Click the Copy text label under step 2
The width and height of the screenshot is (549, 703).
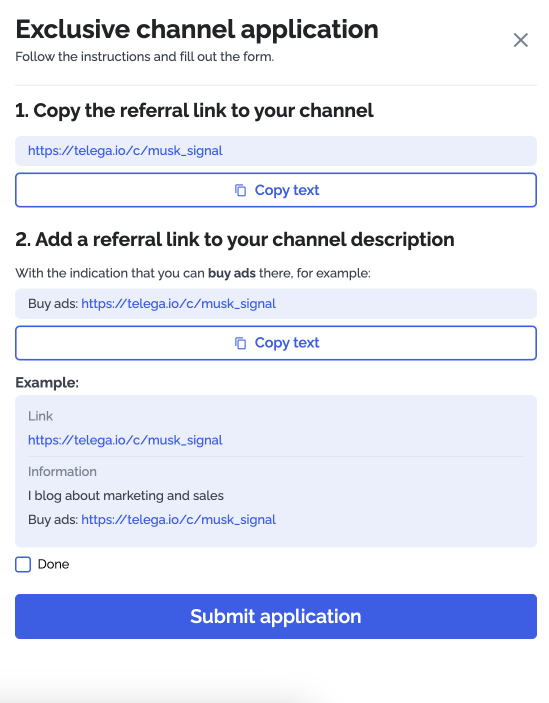tap(287, 343)
